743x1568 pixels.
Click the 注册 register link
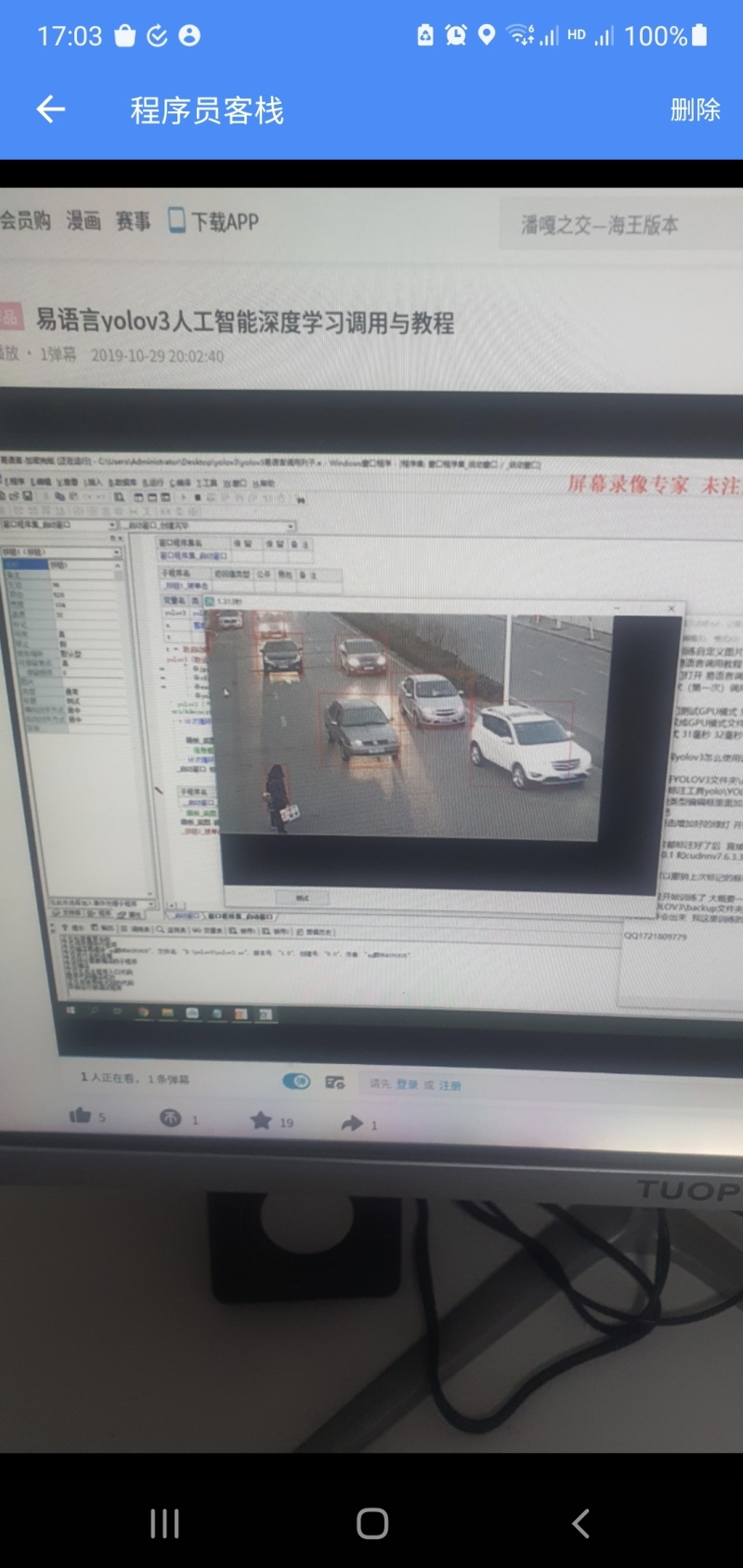point(450,1085)
